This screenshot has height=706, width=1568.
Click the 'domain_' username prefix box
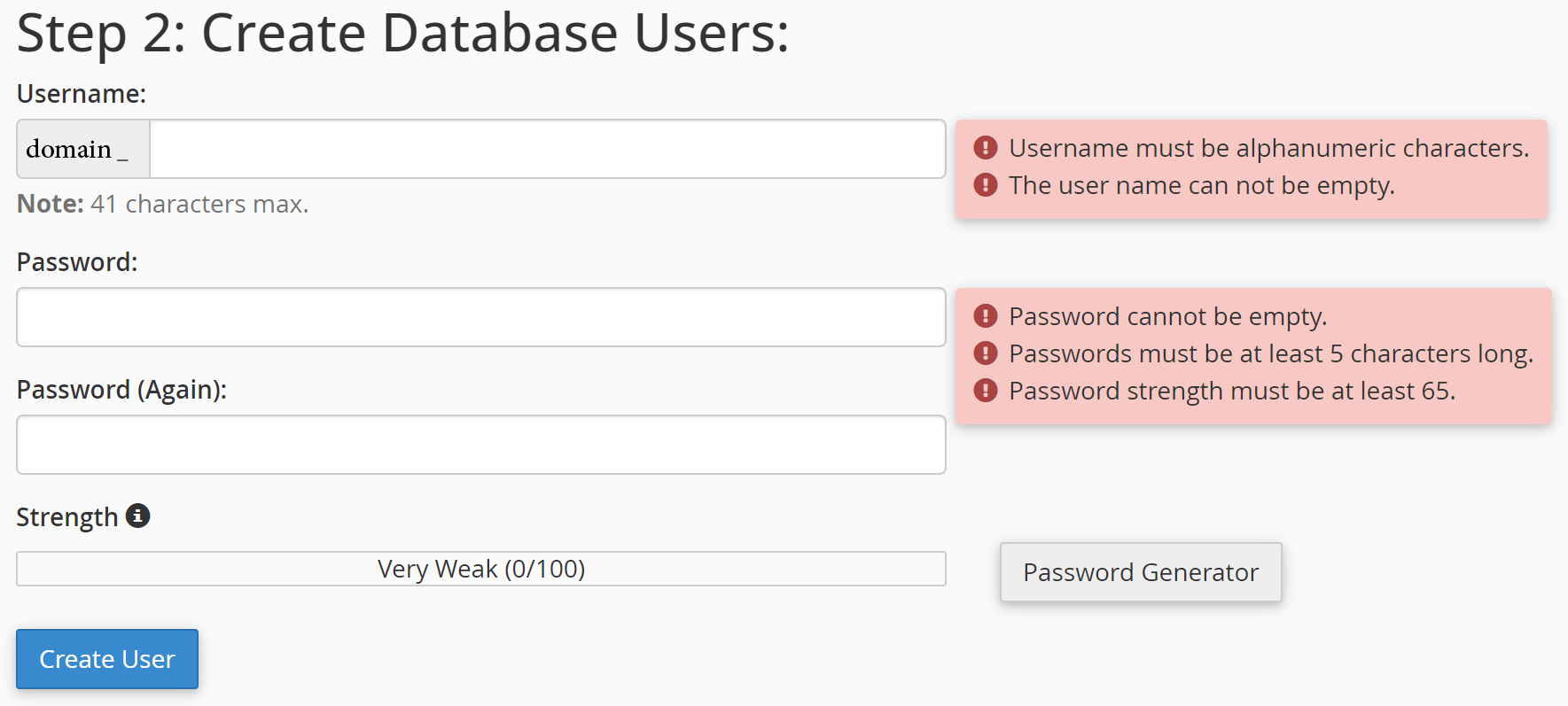coord(83,149)
